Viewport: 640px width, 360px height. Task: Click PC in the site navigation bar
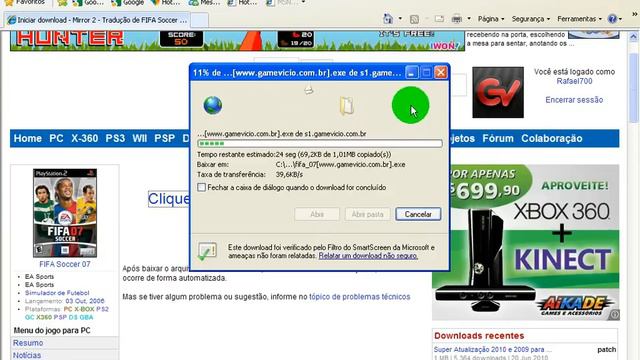click(56, 138)
